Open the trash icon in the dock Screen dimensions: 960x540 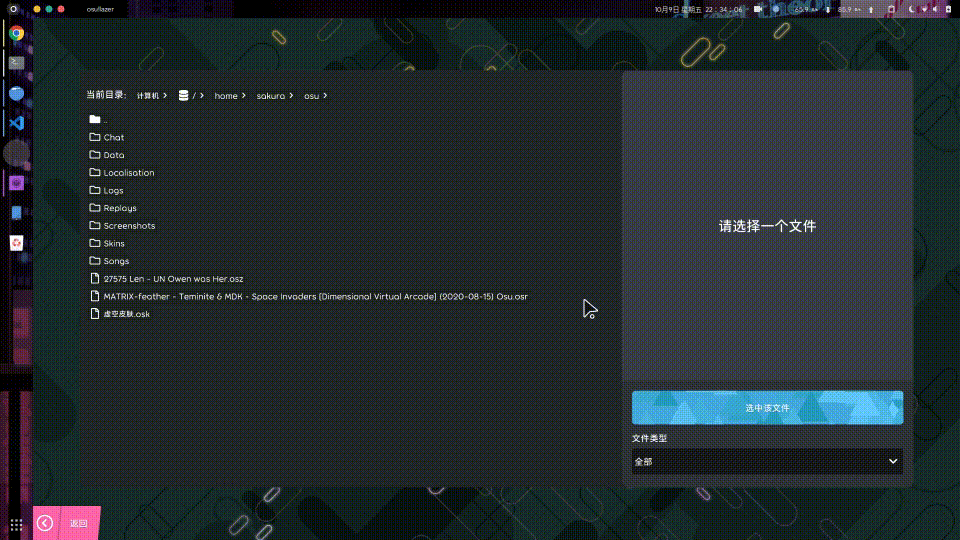point(17,243)
